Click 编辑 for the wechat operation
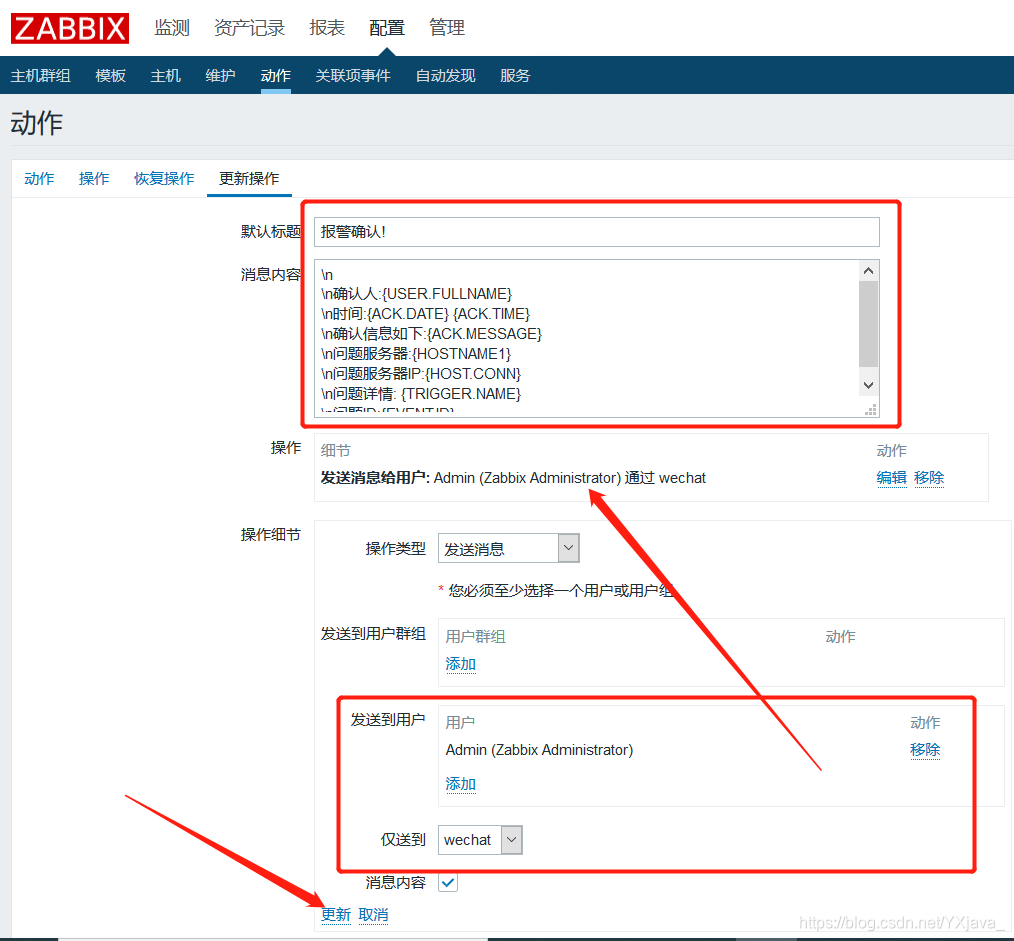This screenshot has width=1014, height=941. (892, 478)
